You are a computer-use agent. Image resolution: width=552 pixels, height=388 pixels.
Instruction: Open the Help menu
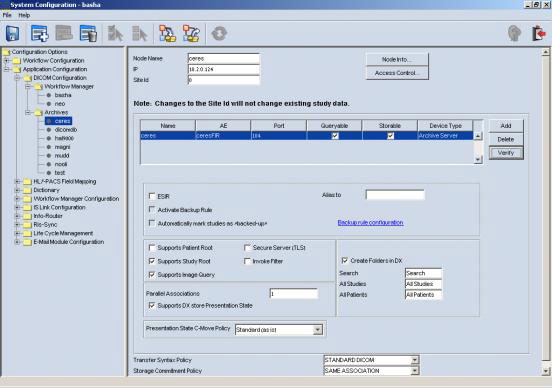(24, 15)
